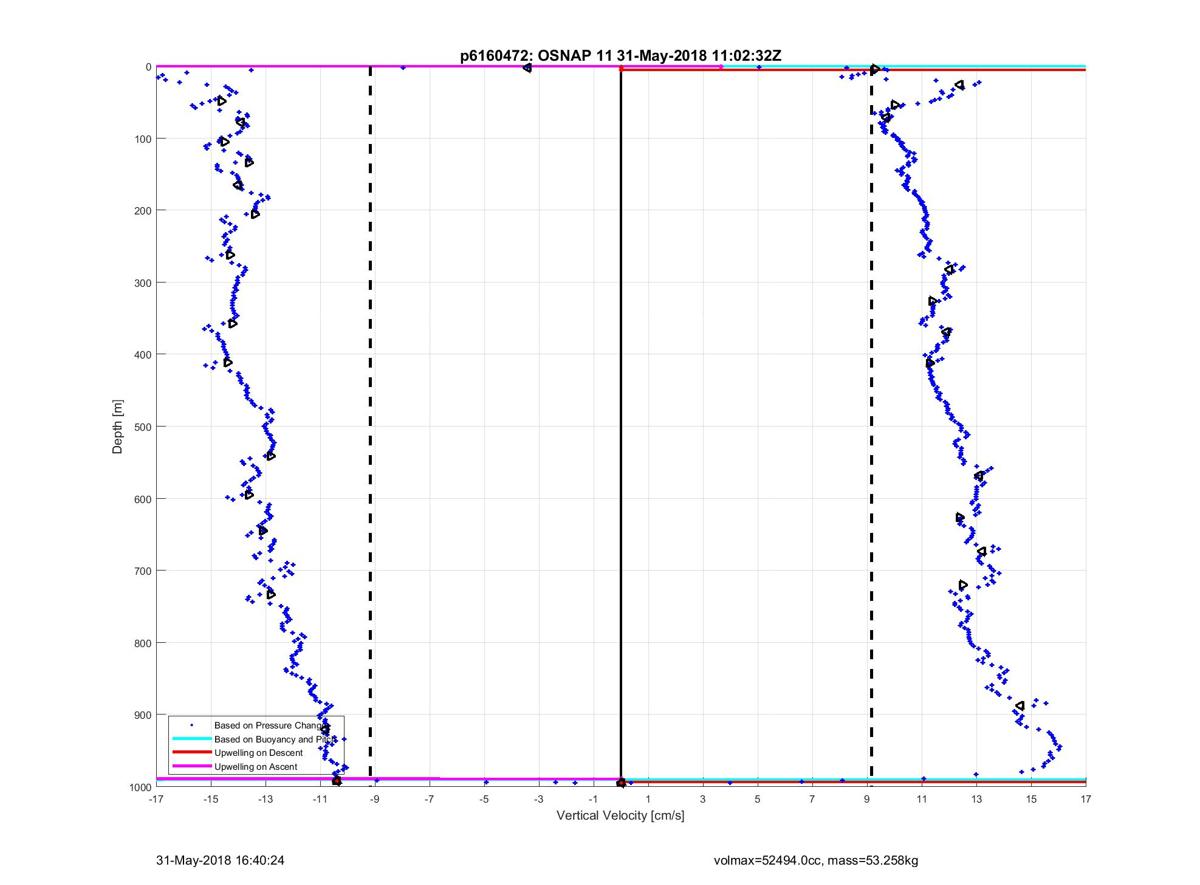The image size is (1200, 885).
Task: Click positive x-axis tick label 17
Action: pyautogui.click(x=1085, y=799)
